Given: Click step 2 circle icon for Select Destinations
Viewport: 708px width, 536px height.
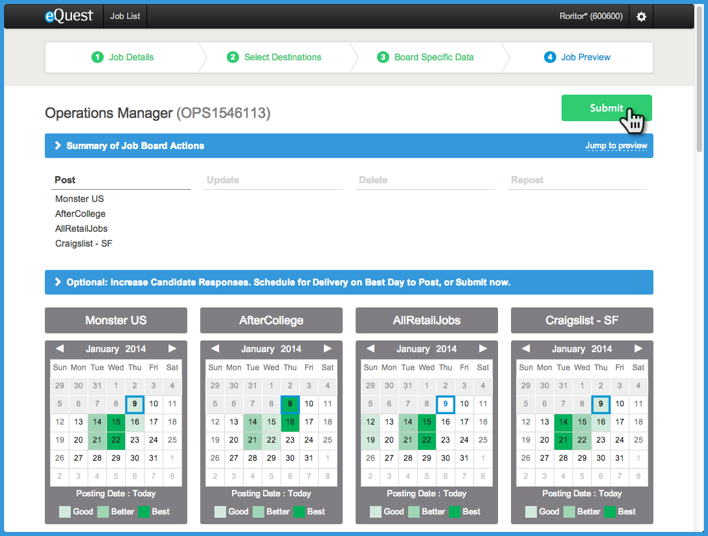Looking at the screenshot, I should click(233, 57).
